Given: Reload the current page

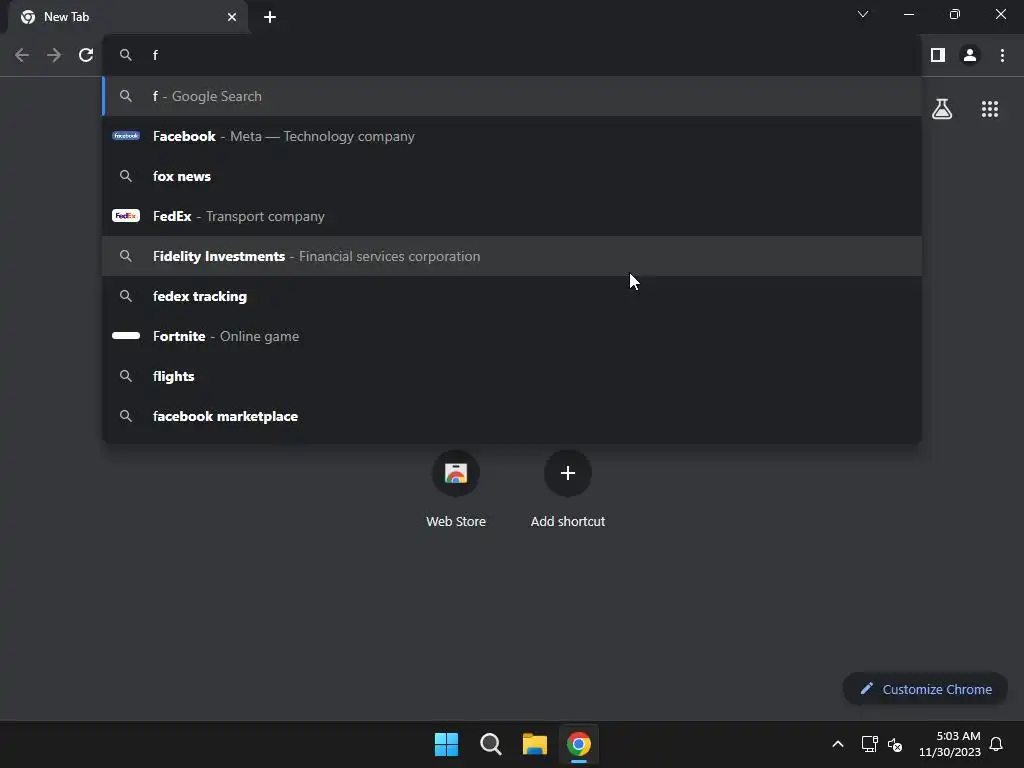Looking at the screenshot, I should (x=86, y=56).
